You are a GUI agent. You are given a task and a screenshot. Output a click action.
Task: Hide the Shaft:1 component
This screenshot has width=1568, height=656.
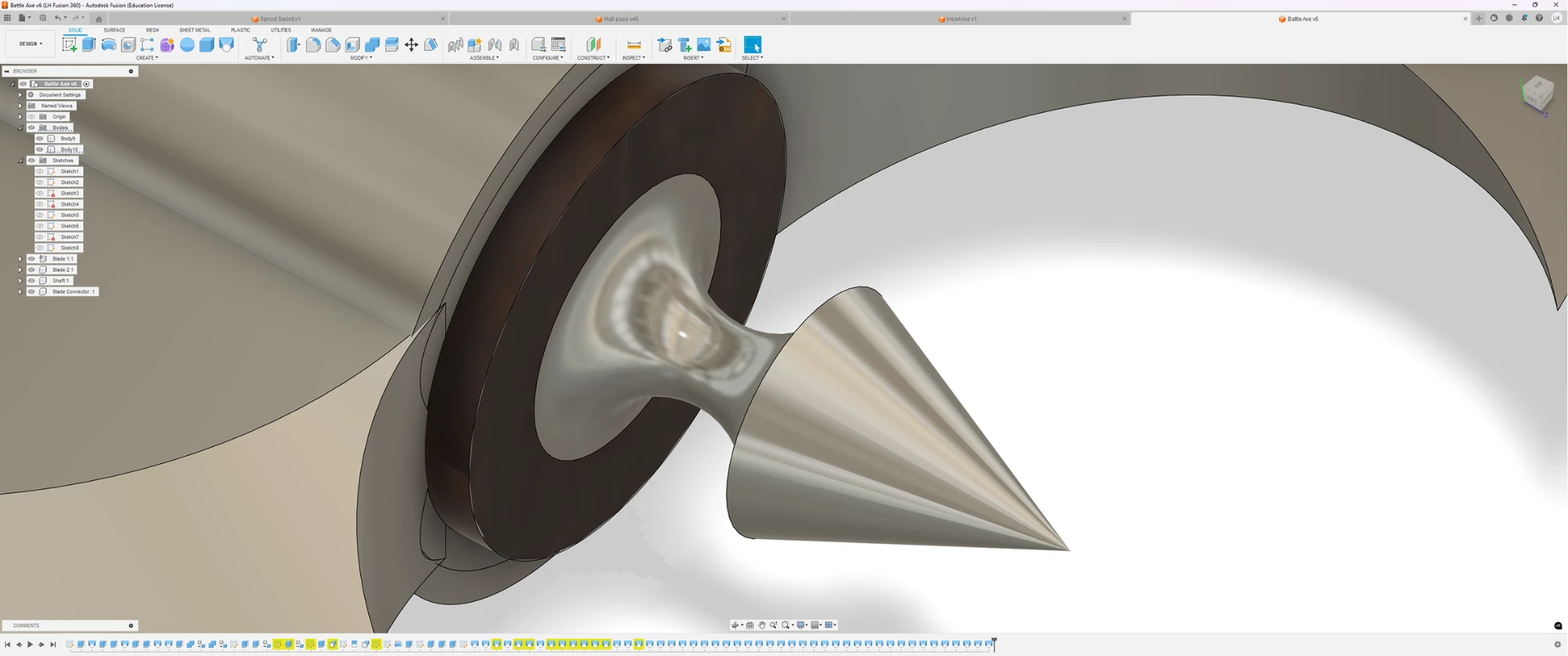[32, 281]
